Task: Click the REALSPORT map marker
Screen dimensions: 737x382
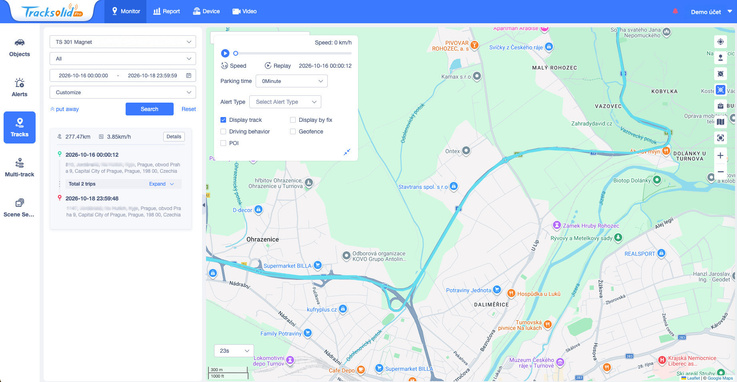Action: pyautogui.click(x=661, y=253)
